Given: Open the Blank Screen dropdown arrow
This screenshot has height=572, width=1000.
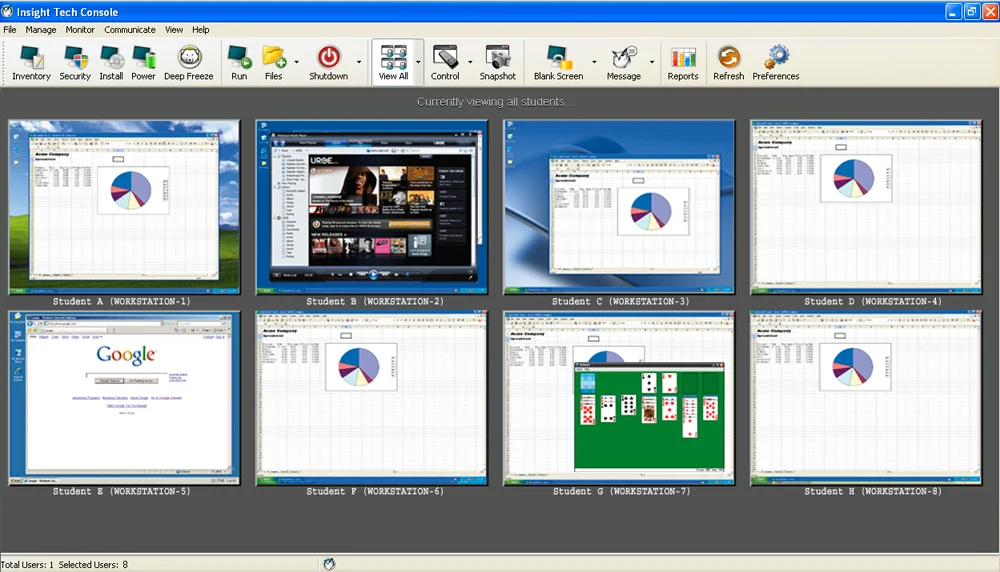Looking at the screenshot, I should click(594, 63).
